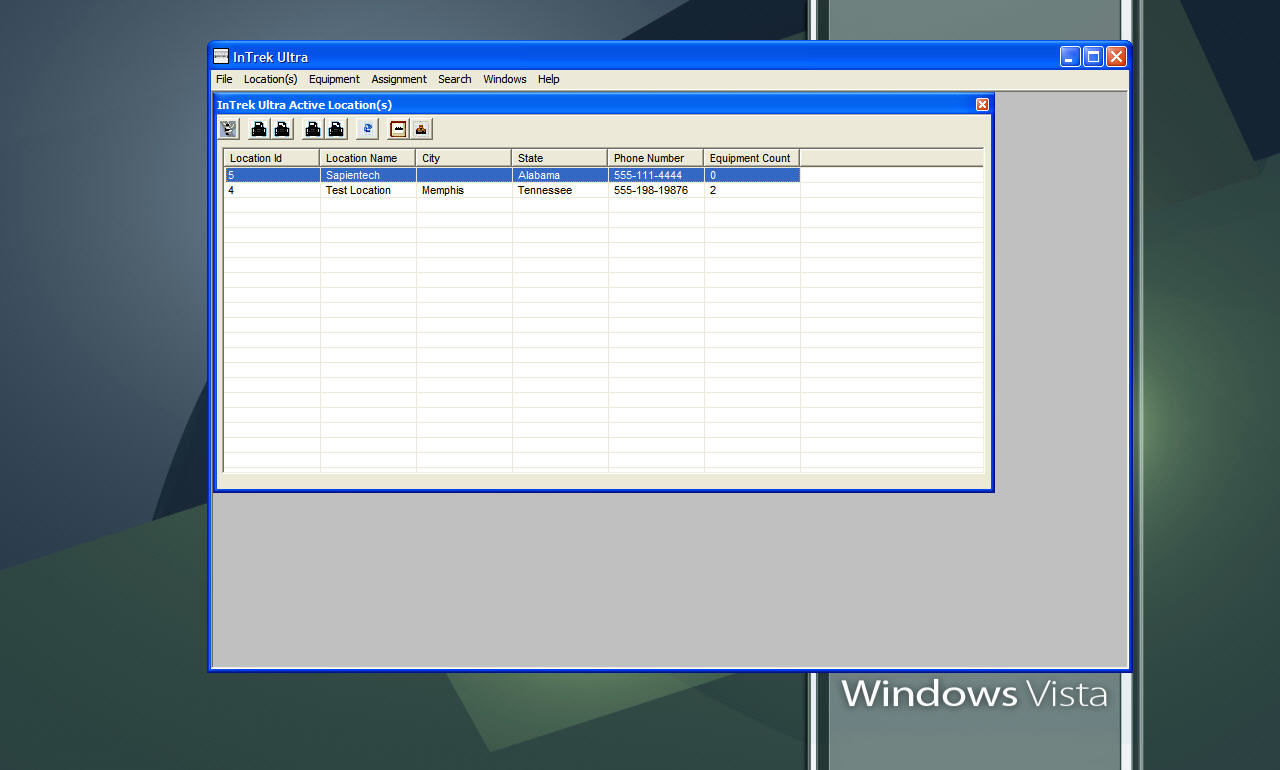
Task: Click the InTrek Ultra title bar app icon
Action: click(x=221, y=56)
